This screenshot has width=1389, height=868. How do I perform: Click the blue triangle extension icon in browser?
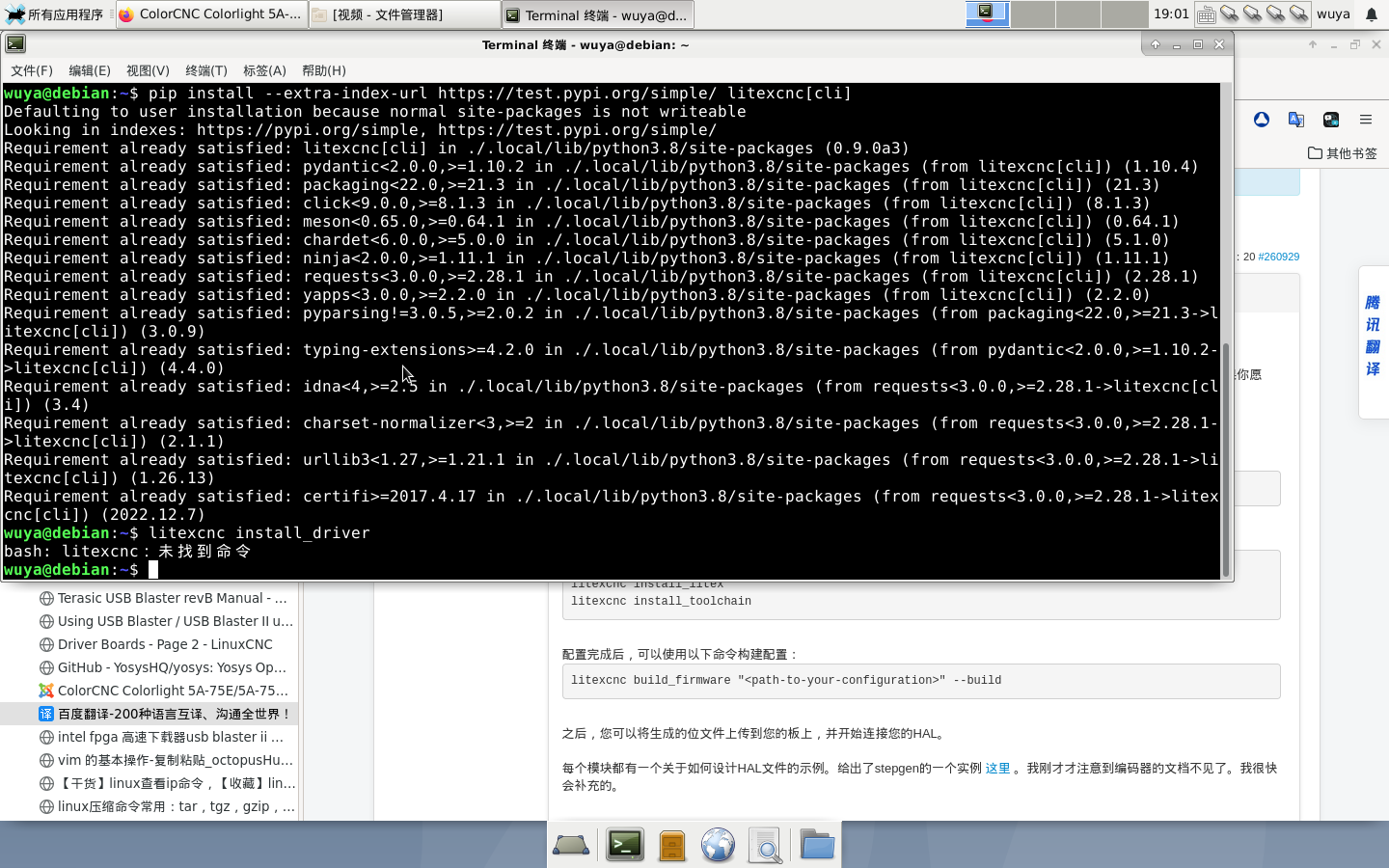pos(1261,120)
